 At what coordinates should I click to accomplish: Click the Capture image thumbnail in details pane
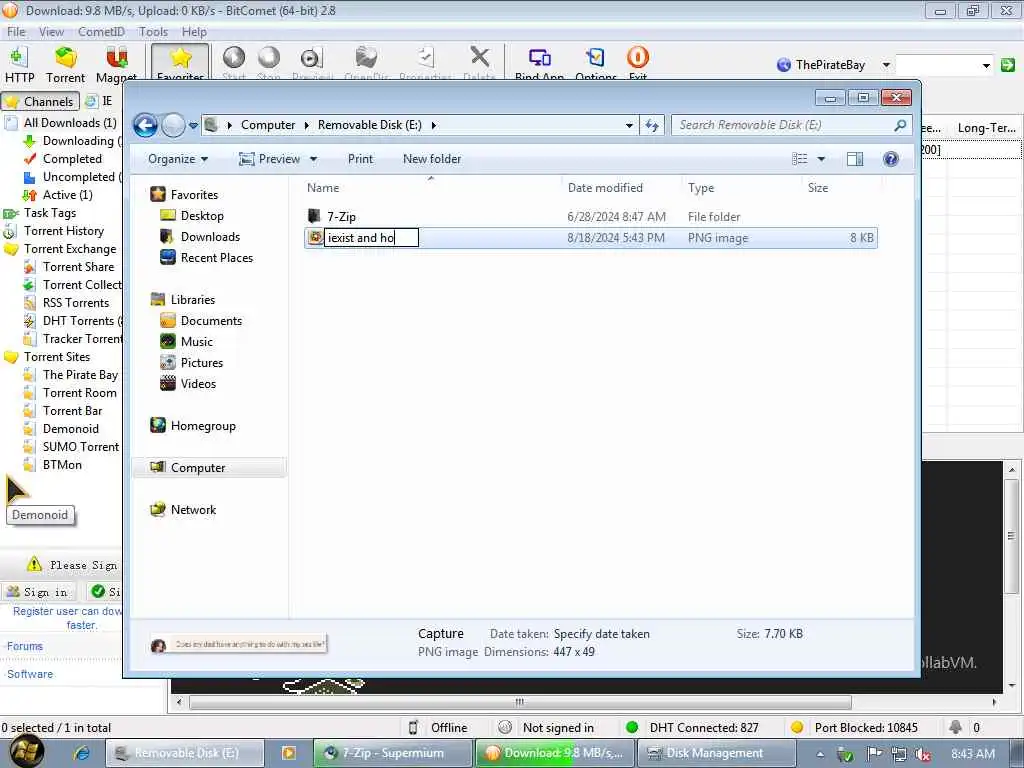tap(238, 645)
